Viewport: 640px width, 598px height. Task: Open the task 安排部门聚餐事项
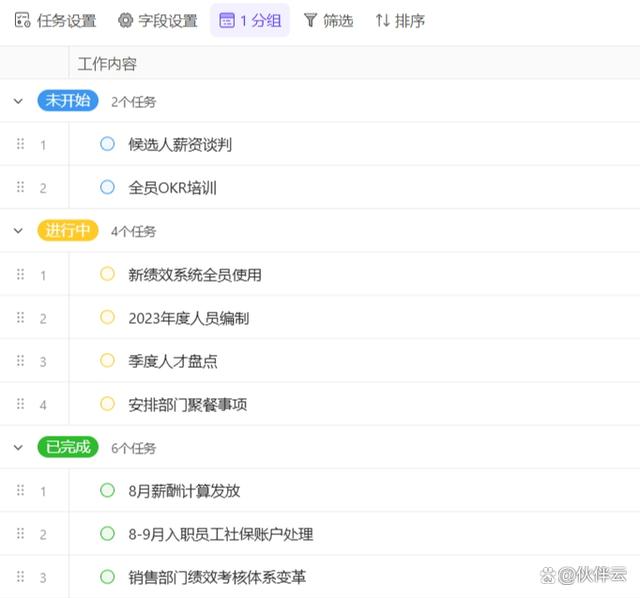(187, 405)
